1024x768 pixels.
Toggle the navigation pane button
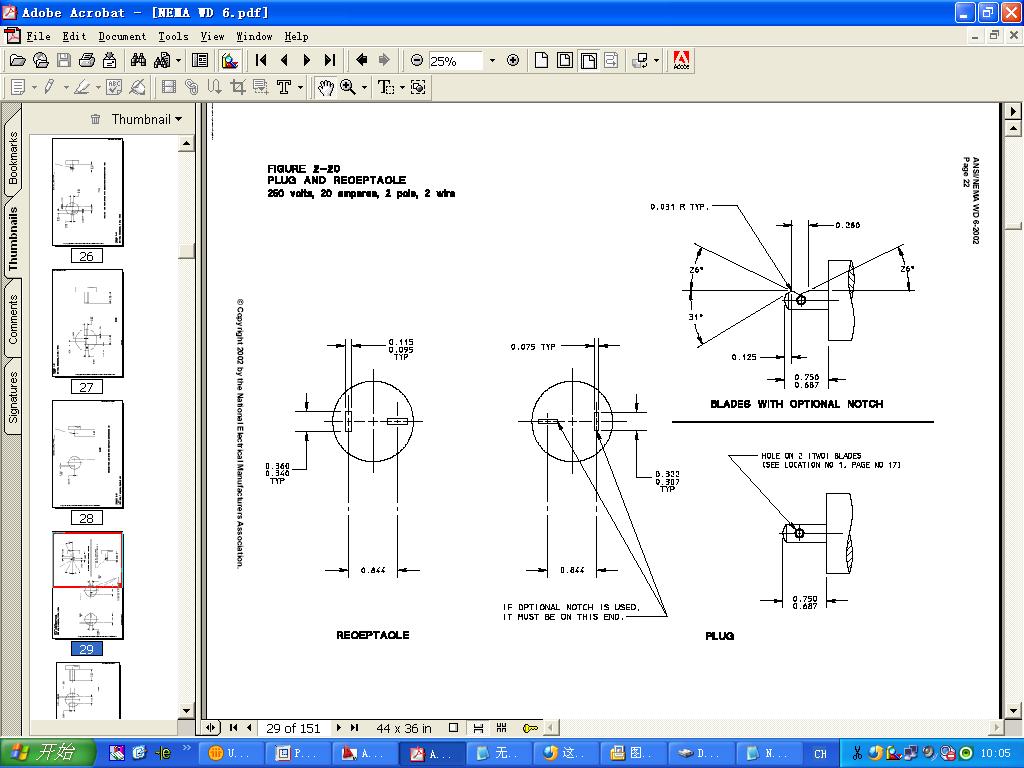(200, 61)
